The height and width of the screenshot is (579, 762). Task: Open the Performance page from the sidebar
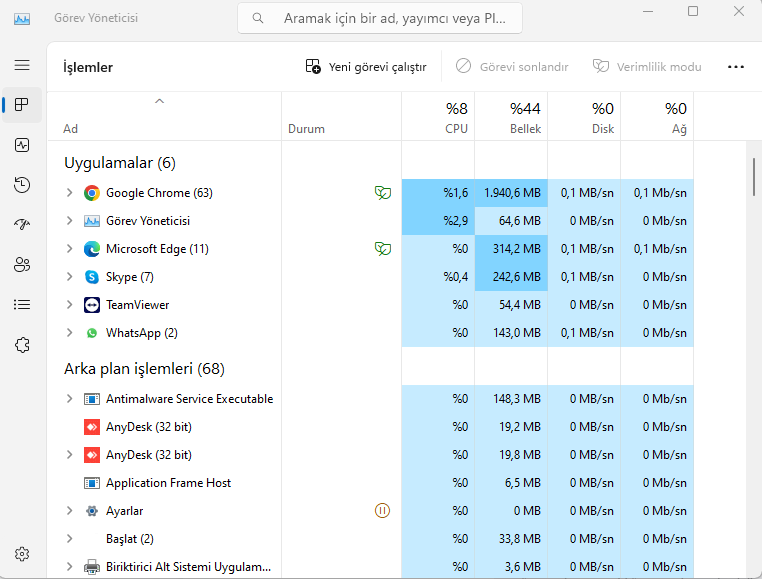click(x=22, y=145)
